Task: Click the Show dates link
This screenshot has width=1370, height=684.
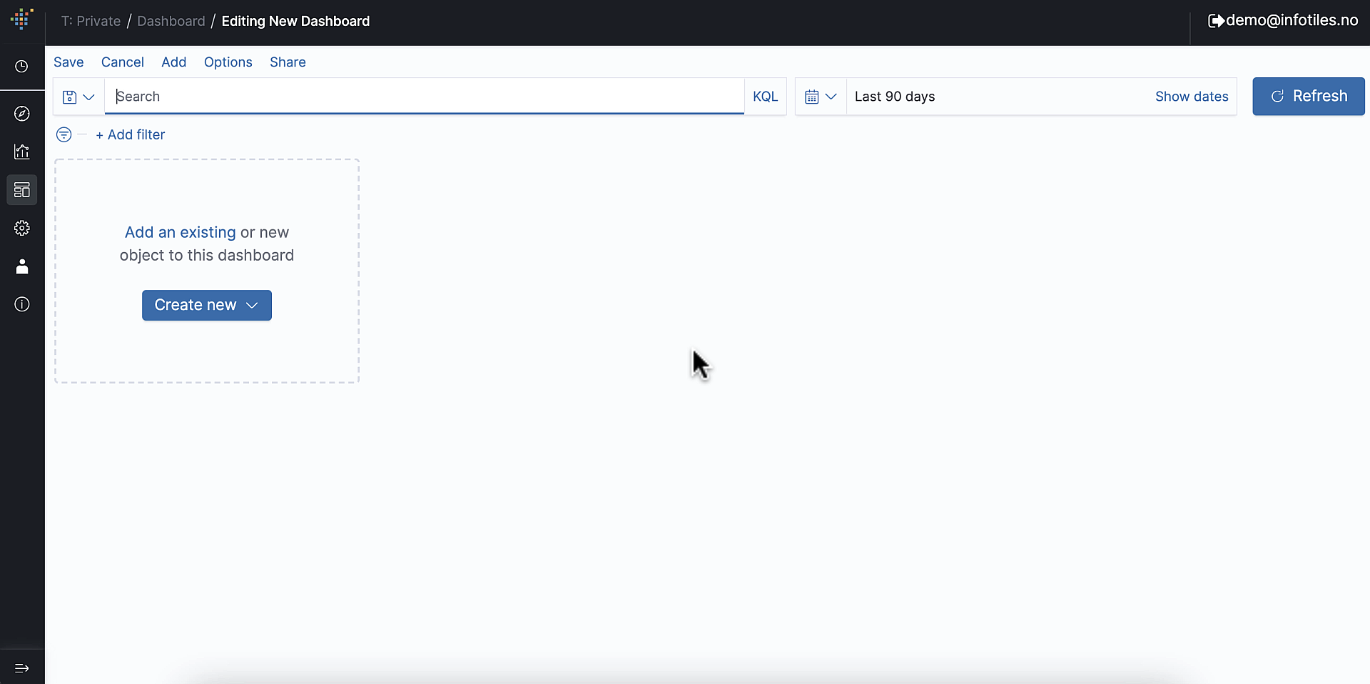Action: point(1192,97)
